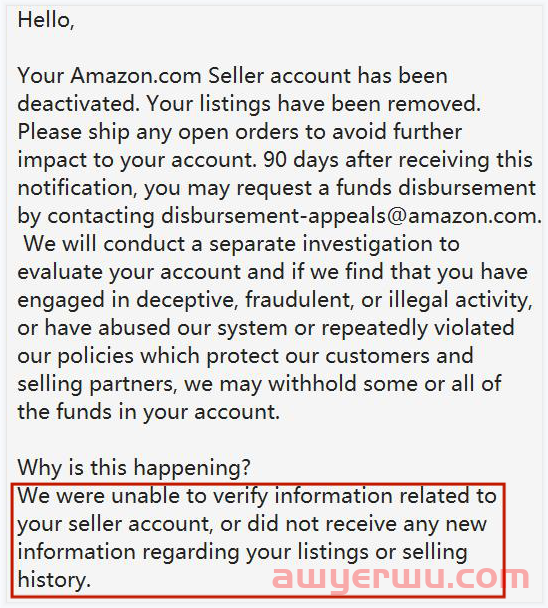This screenshot has height=608, width=548.
Task: Click the disbursement-appeals@amazon.com email address
Action: click(351, 216)
